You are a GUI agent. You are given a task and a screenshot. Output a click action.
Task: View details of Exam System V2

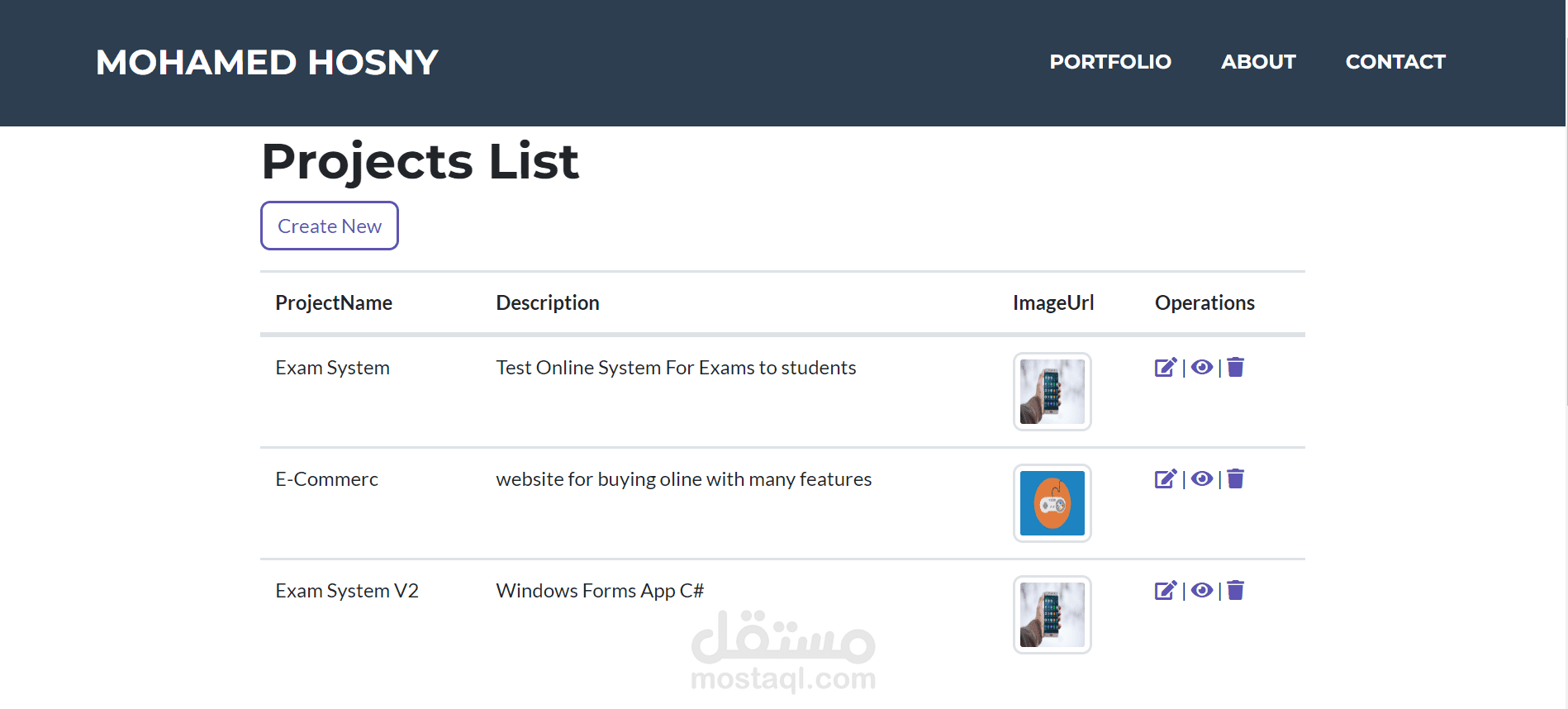click(x=1202, y=591)
